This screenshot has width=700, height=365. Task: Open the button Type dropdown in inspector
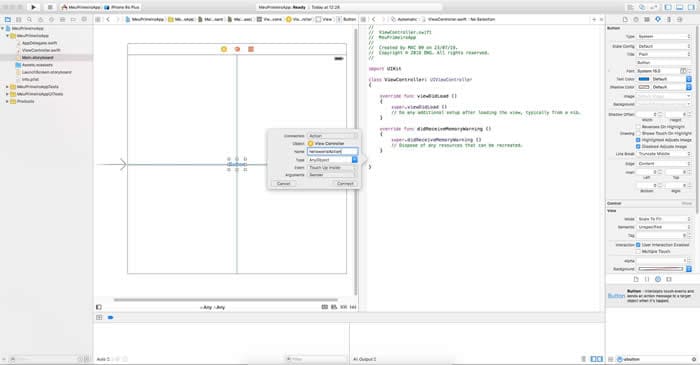point(664,37)
